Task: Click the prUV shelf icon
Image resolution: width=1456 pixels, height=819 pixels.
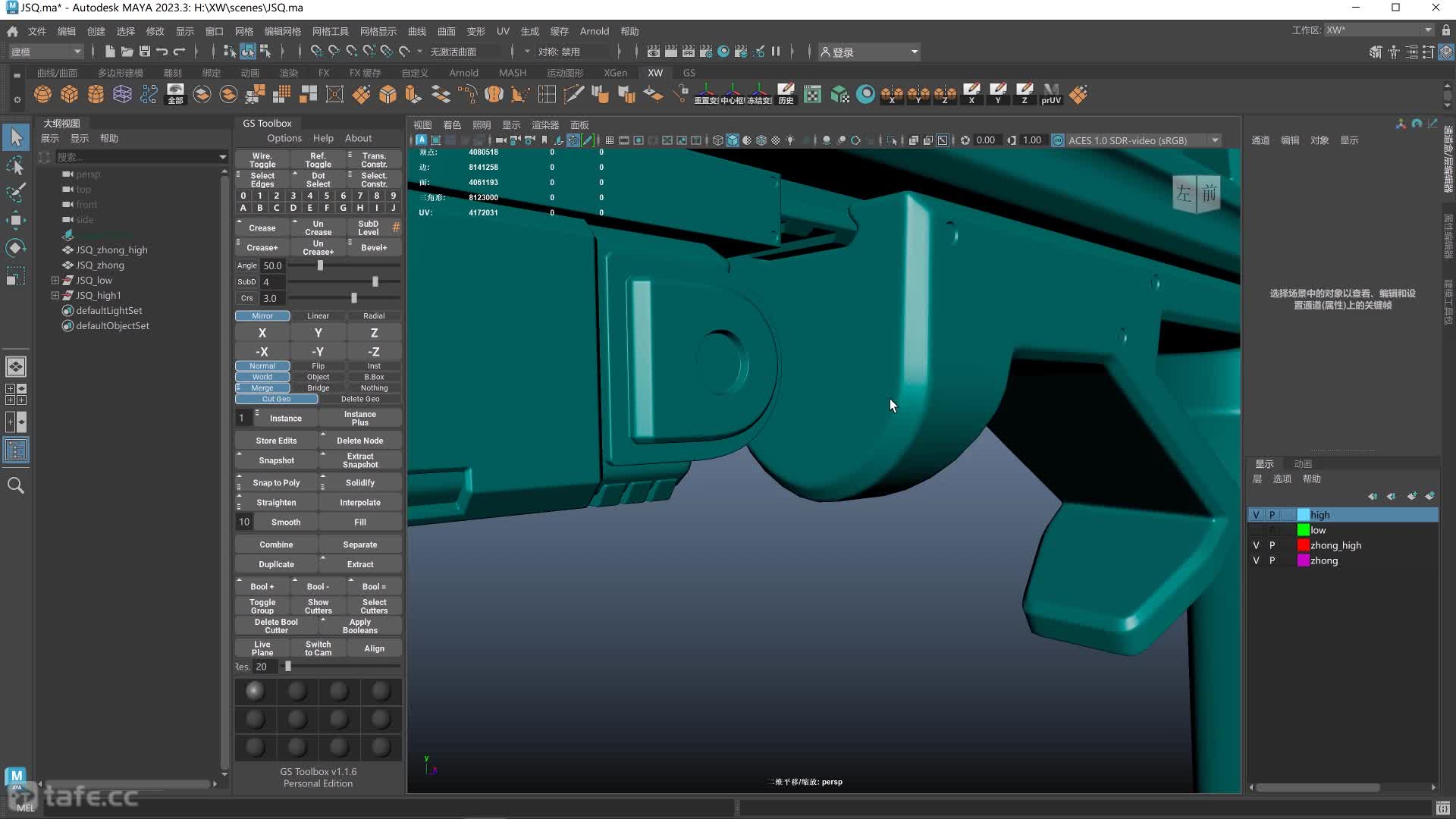Action: tap(1051, 94)
